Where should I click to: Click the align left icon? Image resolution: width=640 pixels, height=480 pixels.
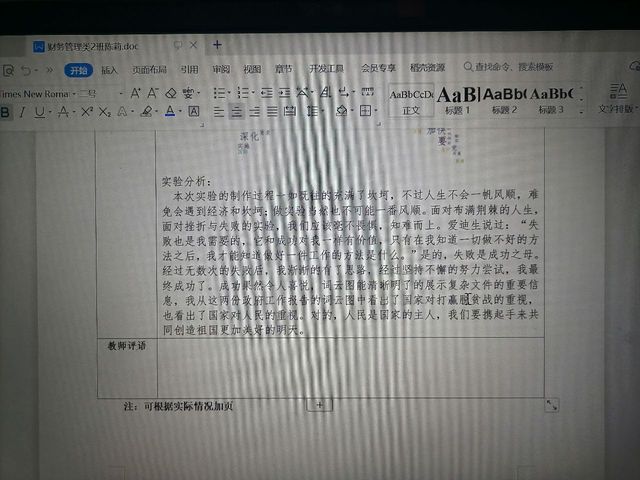[218, 111]
